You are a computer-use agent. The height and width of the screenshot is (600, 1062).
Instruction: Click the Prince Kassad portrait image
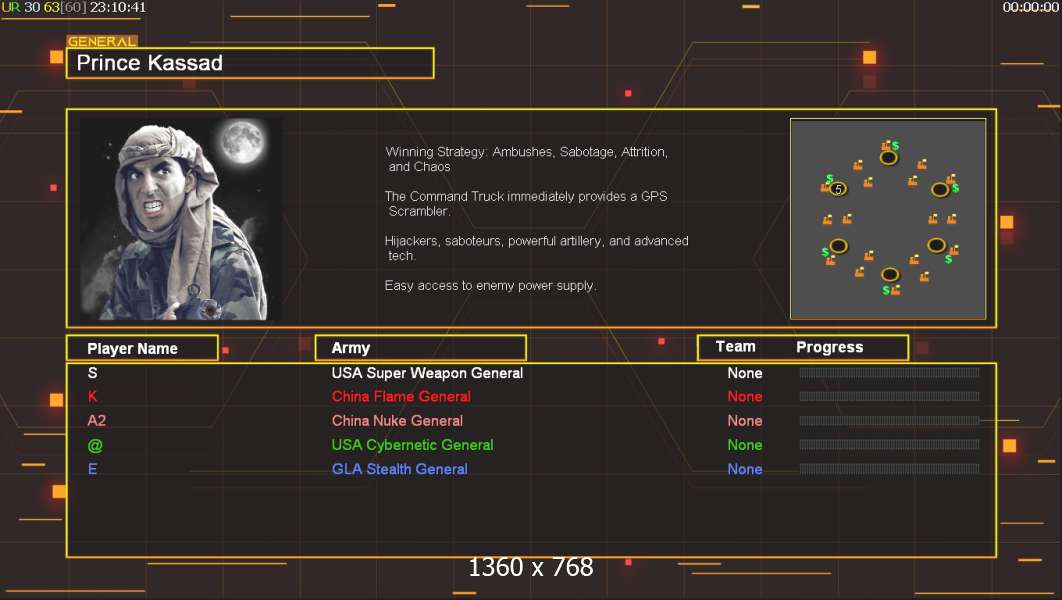181,219
